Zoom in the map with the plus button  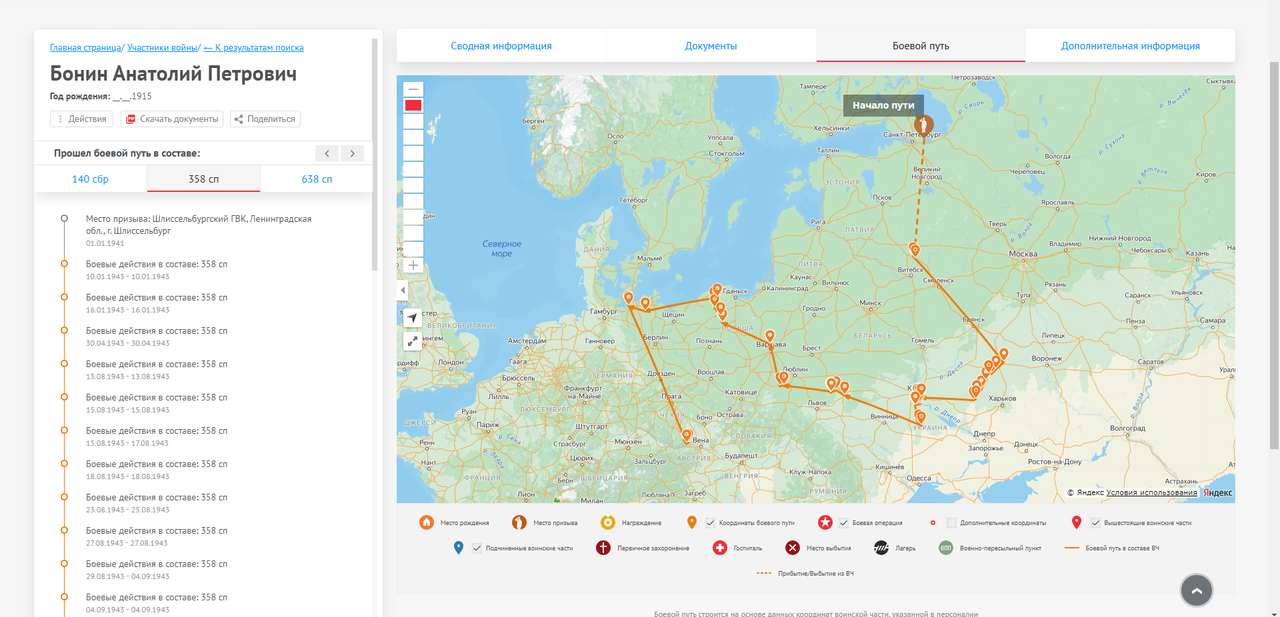[x=413, y=265]
